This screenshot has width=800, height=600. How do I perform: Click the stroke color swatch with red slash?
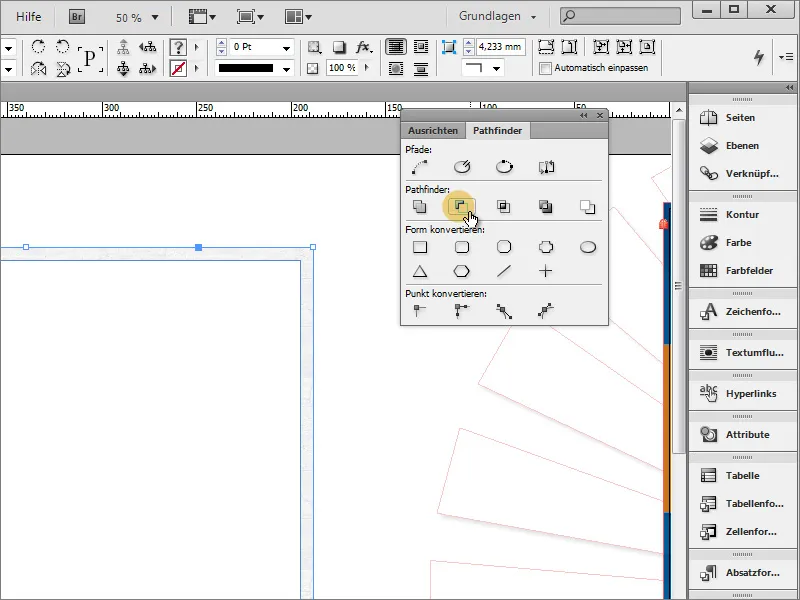pyautogui.click(x=178, y=68)
